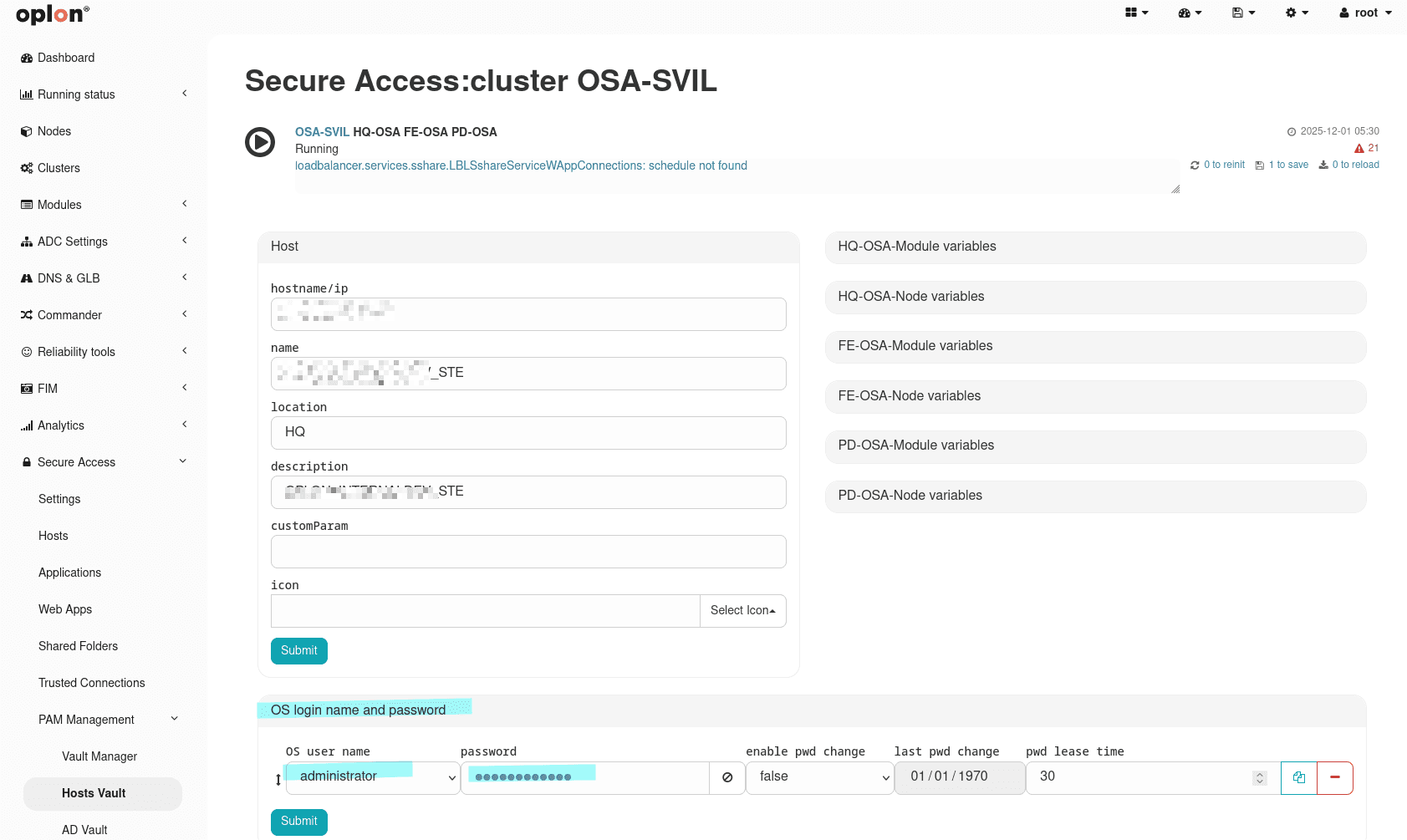
Task: Open Vault Manager in sidebar
Action: (x=99, y=756)
